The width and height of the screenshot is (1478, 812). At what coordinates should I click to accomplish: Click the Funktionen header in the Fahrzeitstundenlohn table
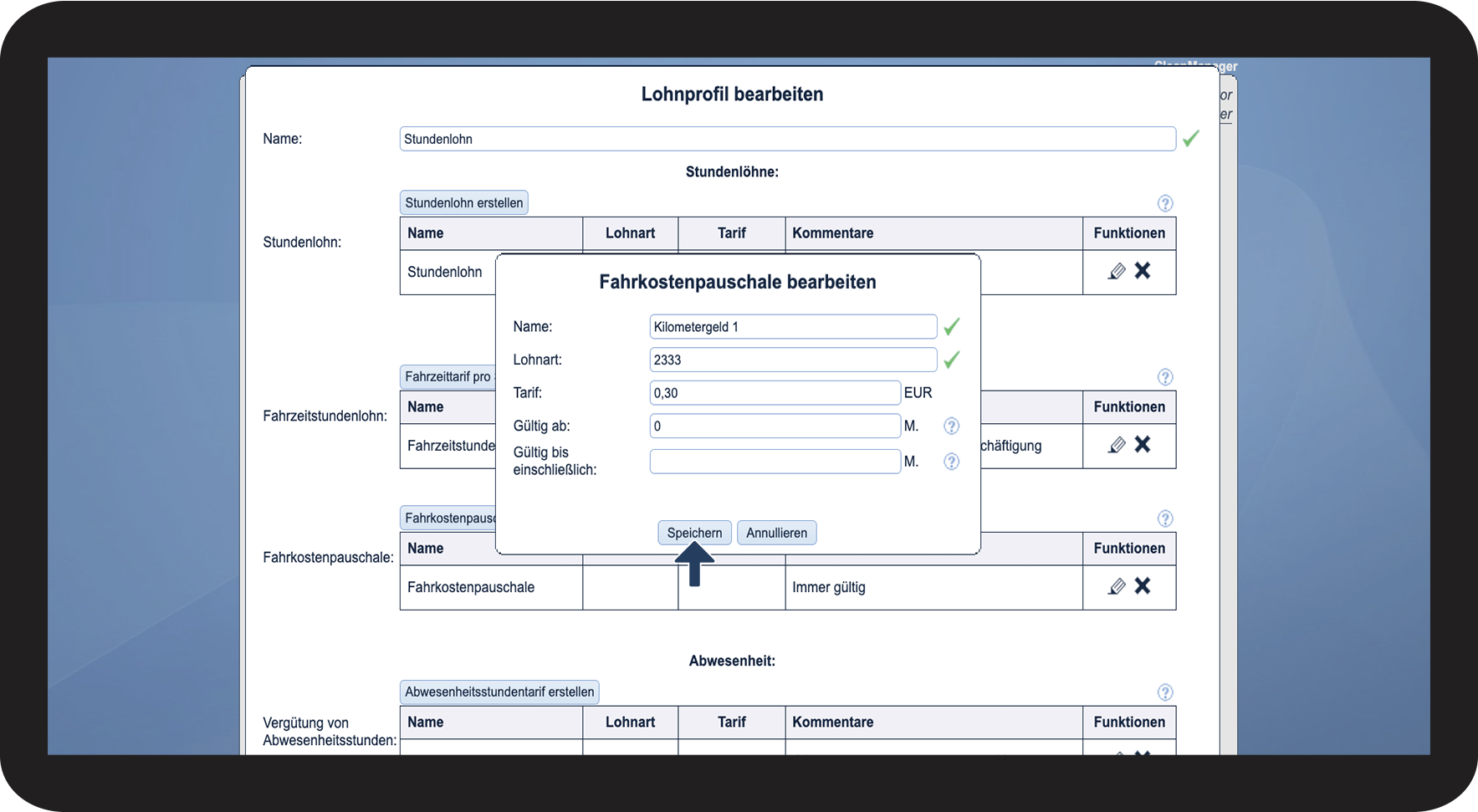tap(1129, 407)
